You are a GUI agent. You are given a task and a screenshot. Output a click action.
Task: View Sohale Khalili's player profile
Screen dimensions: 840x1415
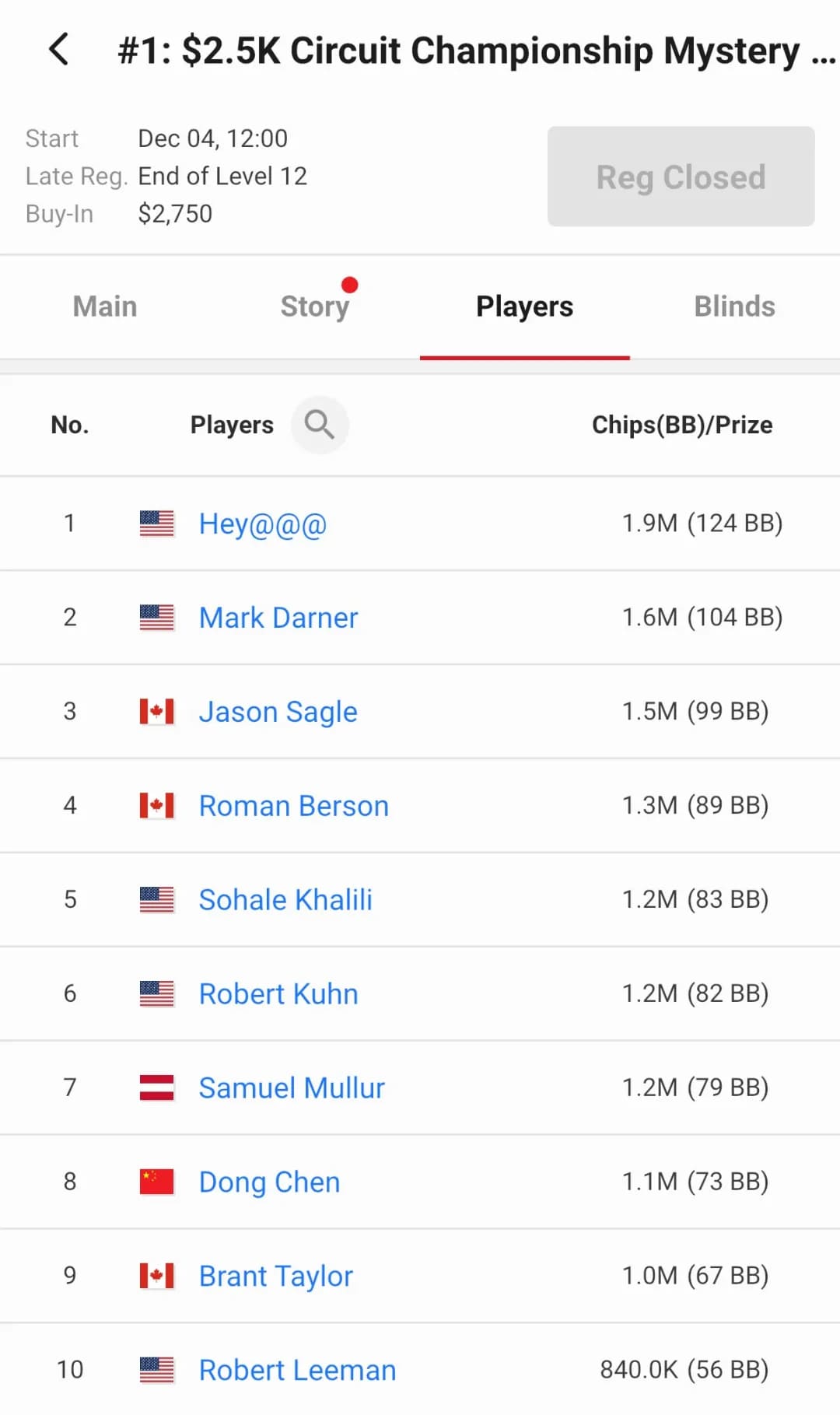pos(285,900)
